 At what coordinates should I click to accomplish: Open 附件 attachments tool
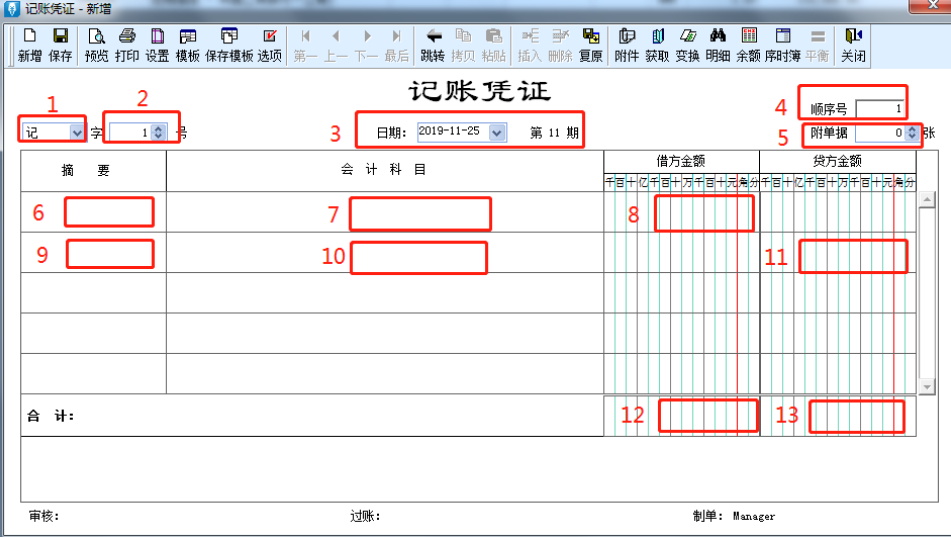[626, 45]
